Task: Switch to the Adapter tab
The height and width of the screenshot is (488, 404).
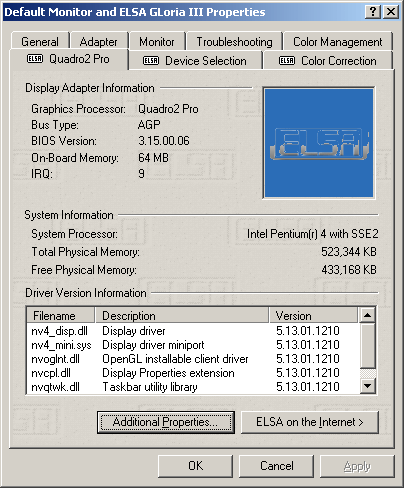Action: coord(99,42)
